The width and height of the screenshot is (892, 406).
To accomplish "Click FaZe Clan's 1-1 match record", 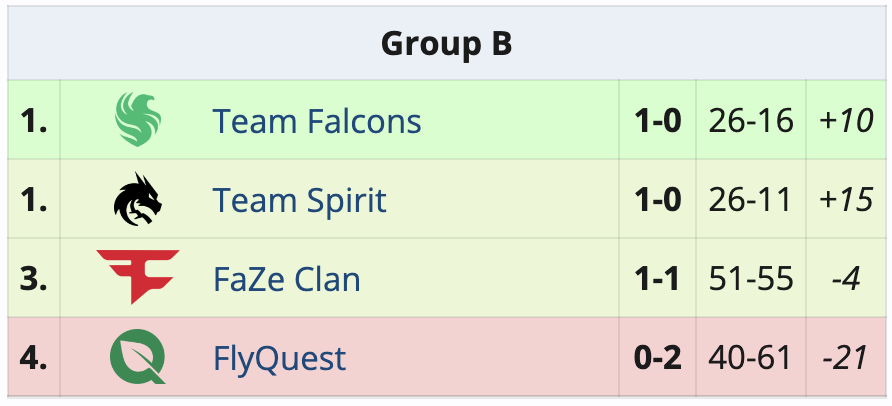I will [658, 279].
